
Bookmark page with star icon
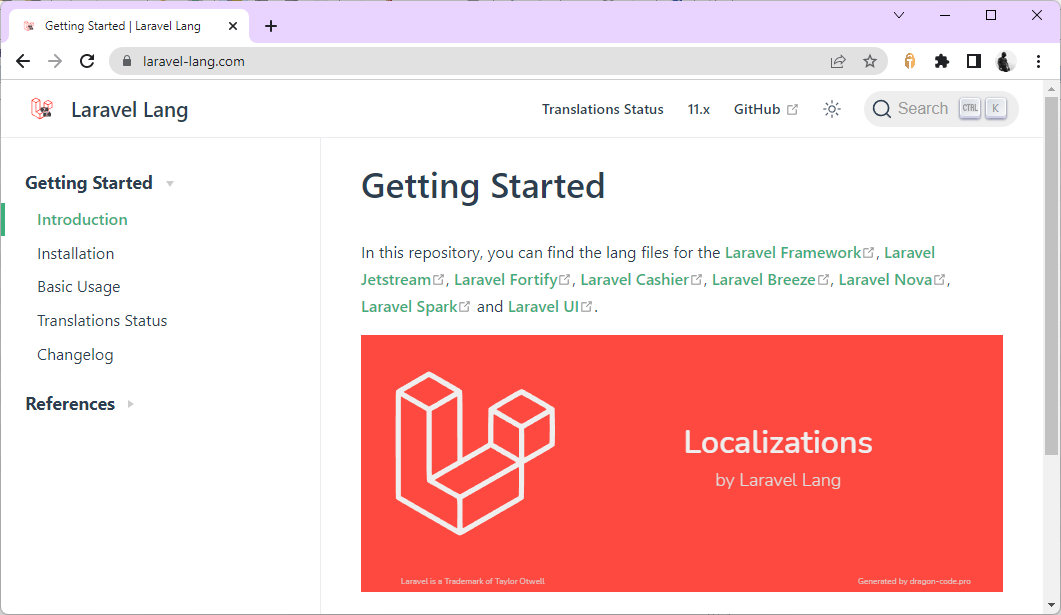coord(870,62)
